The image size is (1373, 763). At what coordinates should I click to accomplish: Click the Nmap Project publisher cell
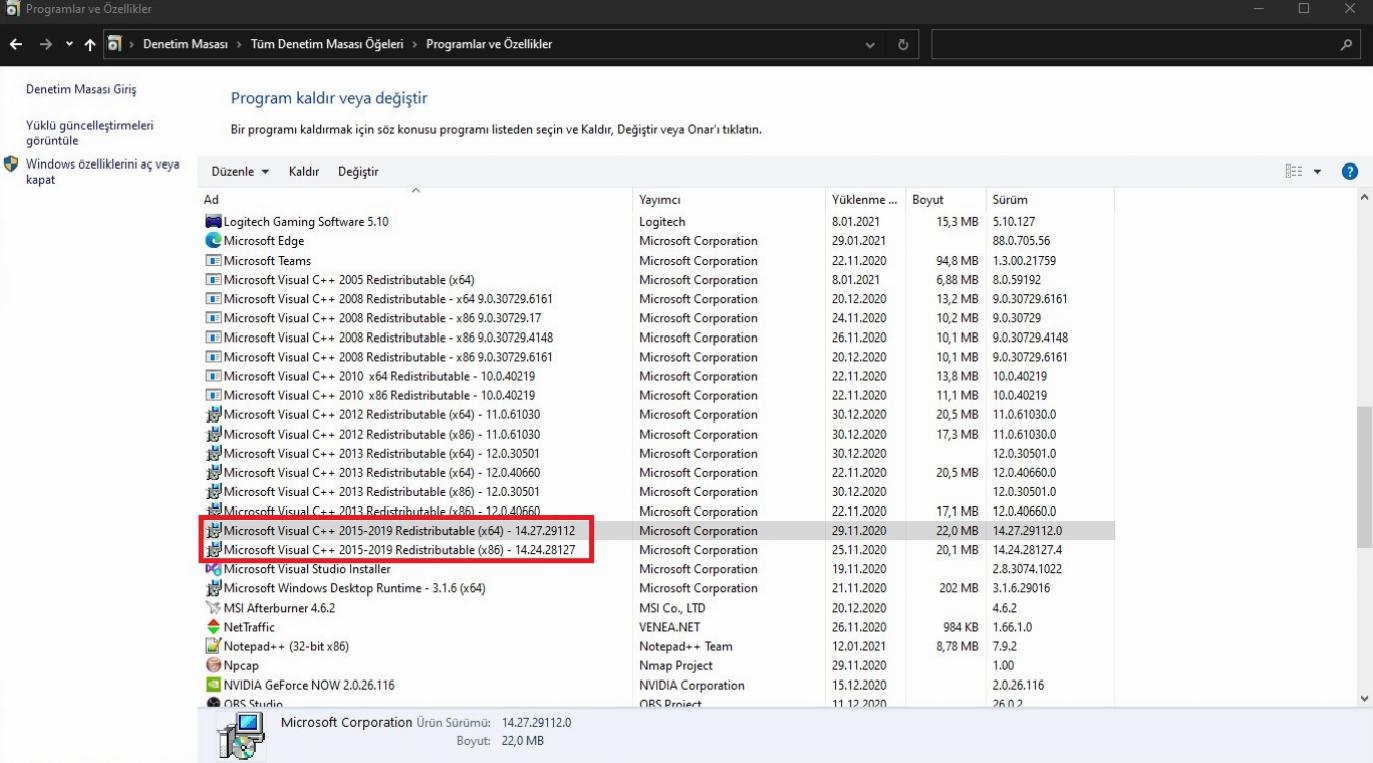676,666
